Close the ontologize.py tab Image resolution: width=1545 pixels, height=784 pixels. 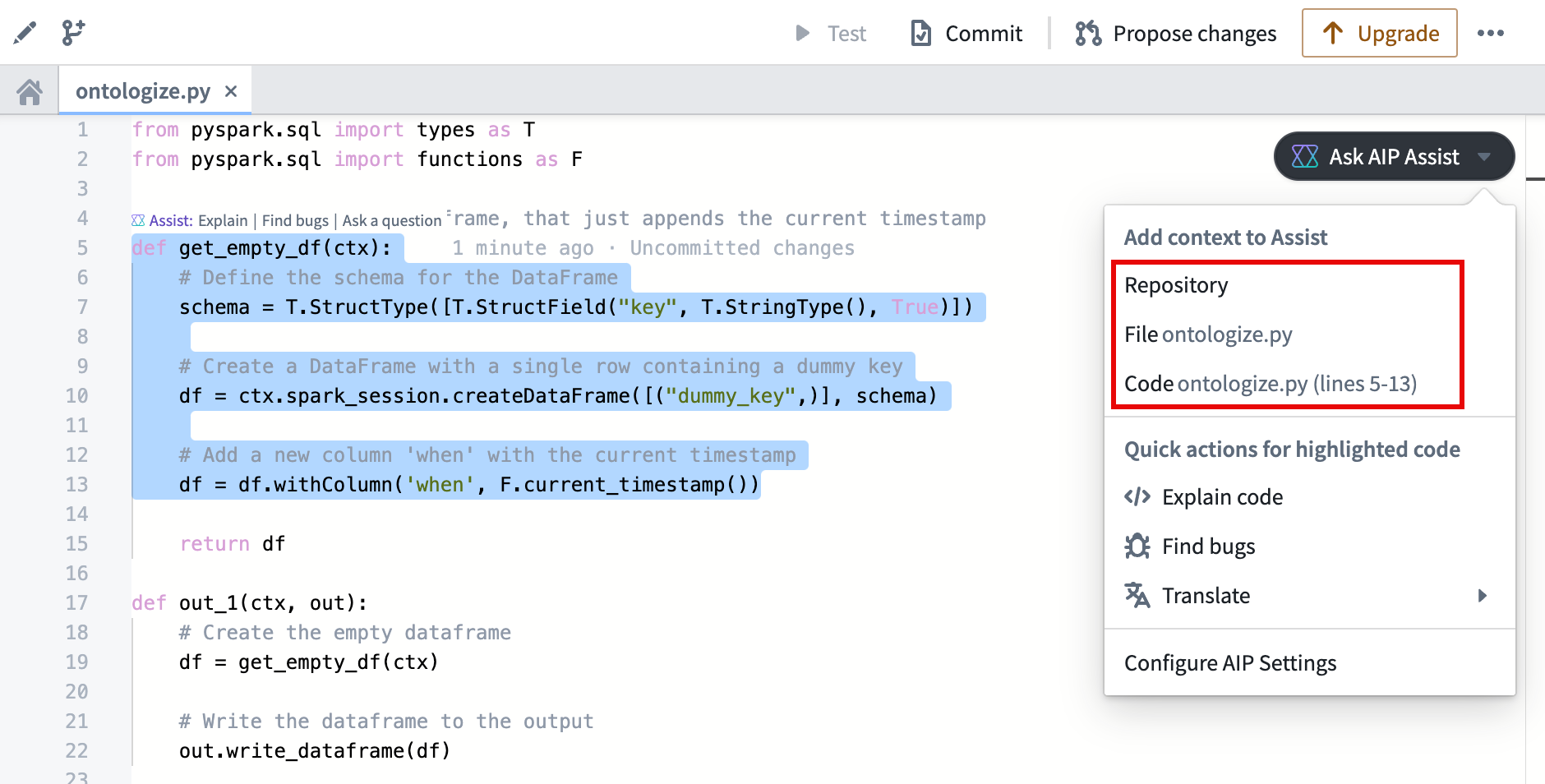click(231, 91)
